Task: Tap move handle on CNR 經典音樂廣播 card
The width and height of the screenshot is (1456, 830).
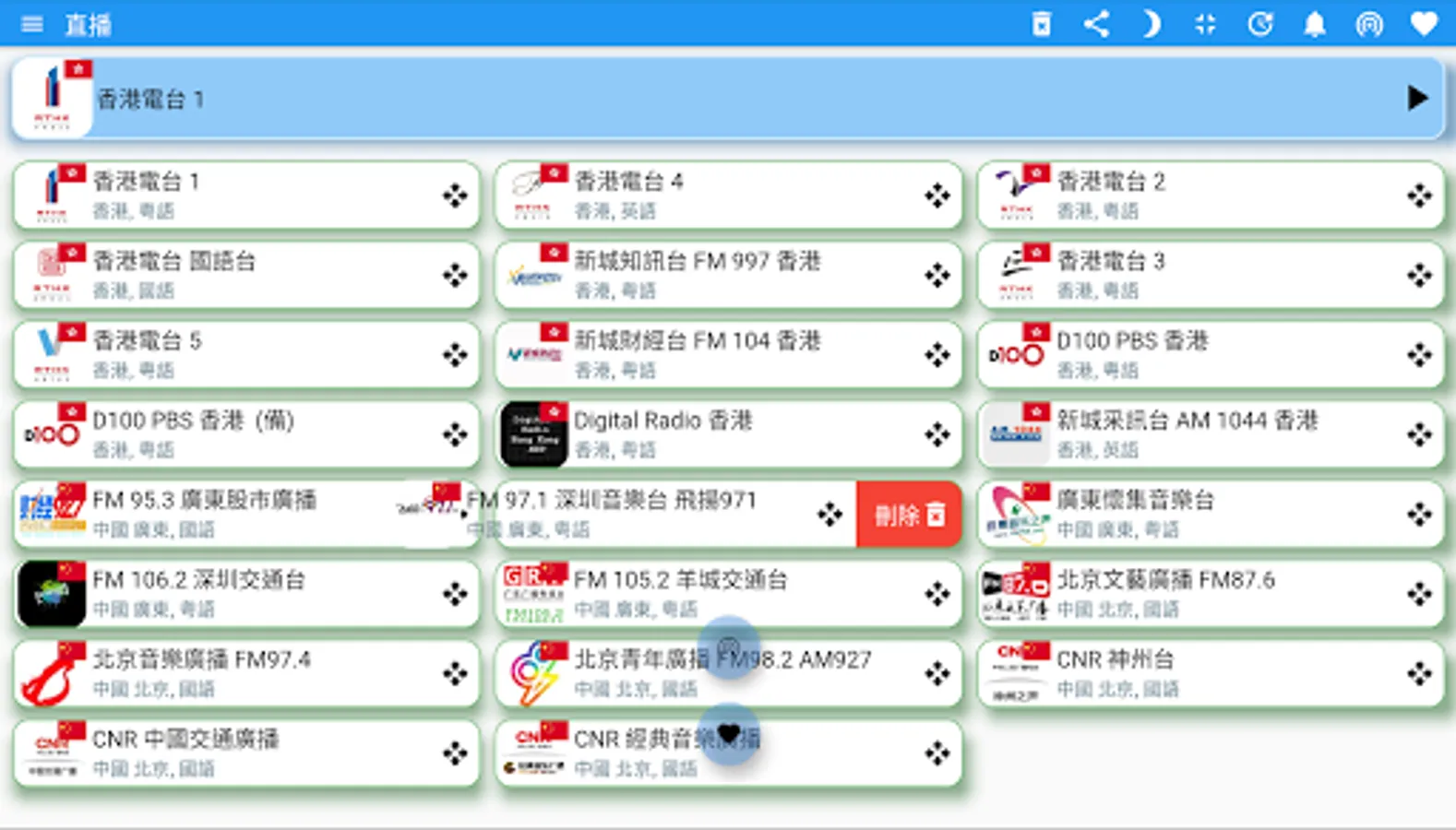Action: click(x=937, y=753)
